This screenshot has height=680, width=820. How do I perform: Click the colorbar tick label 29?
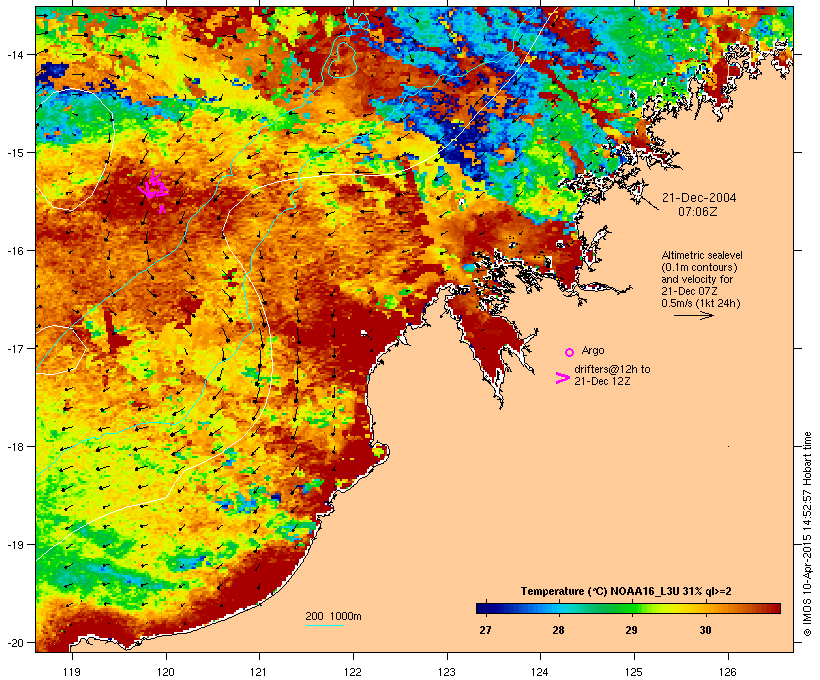click(x=631, y=630)
